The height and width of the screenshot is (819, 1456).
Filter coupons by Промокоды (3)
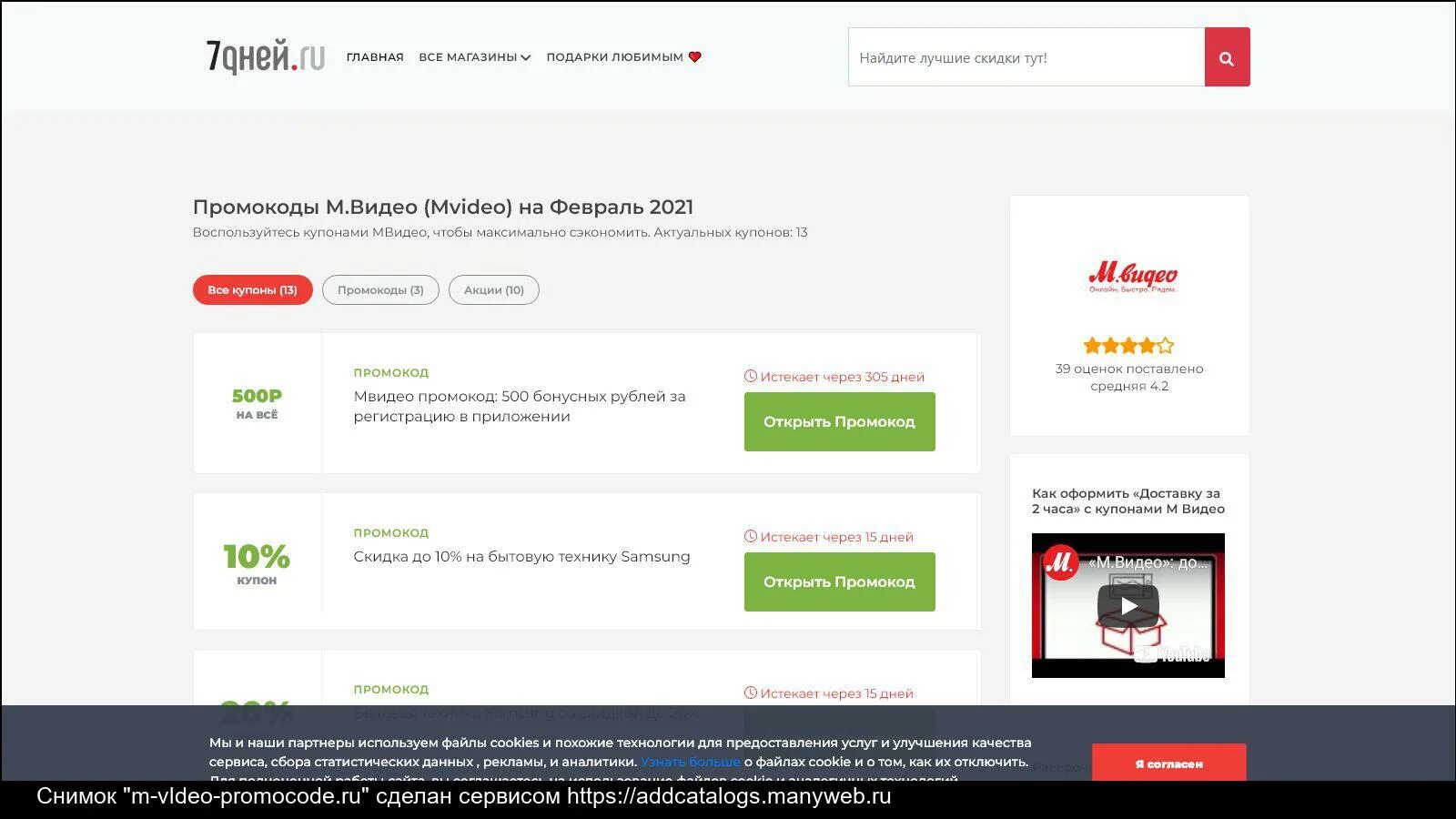click(380, 289)
